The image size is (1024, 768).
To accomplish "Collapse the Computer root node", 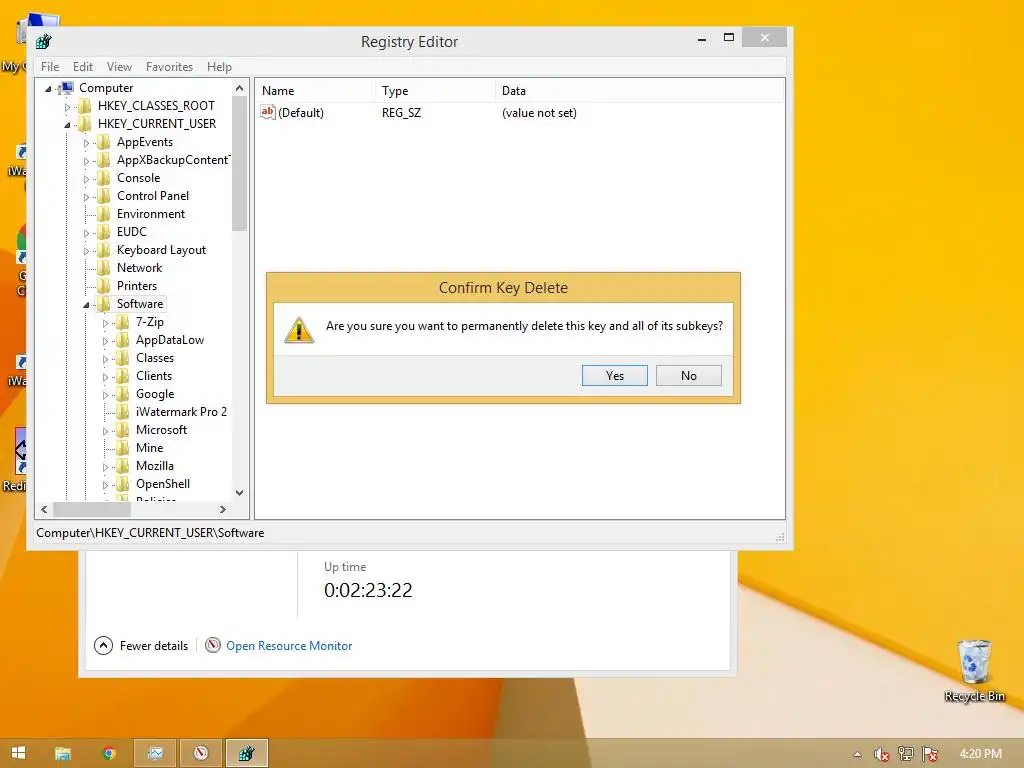I will [x=48, y=89].
